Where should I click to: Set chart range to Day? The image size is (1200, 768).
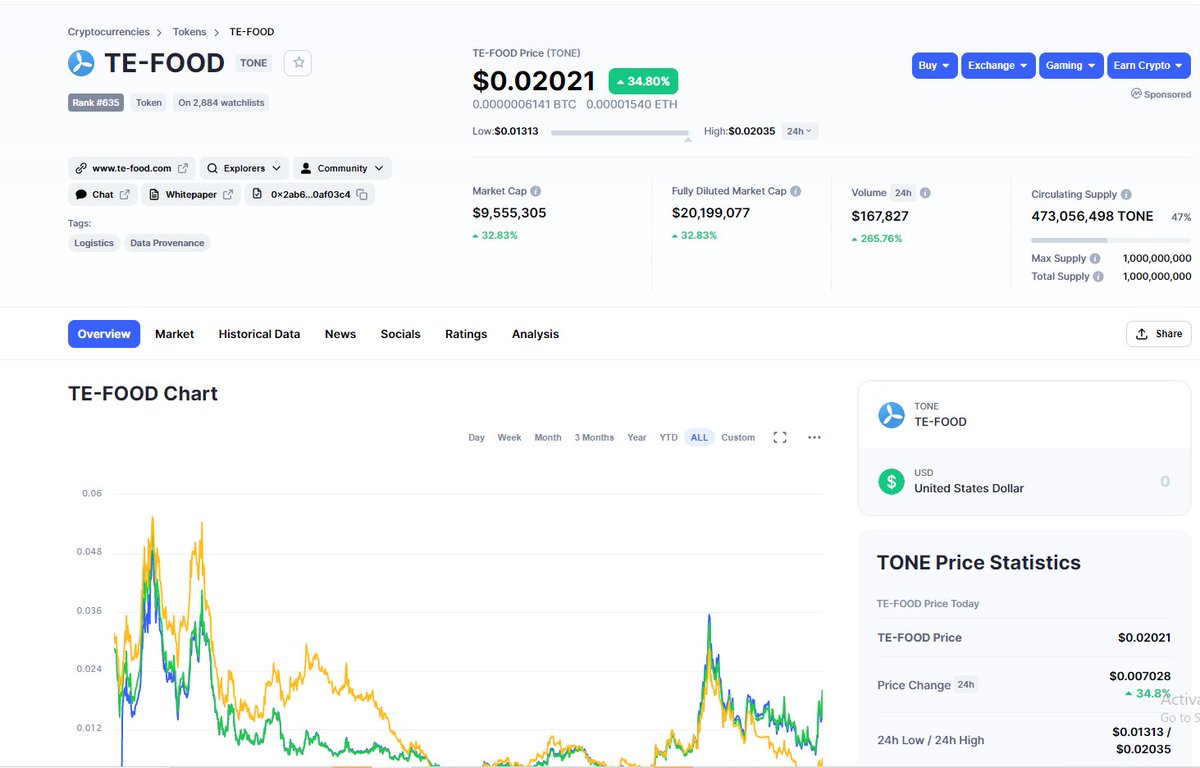coord(477,437)
